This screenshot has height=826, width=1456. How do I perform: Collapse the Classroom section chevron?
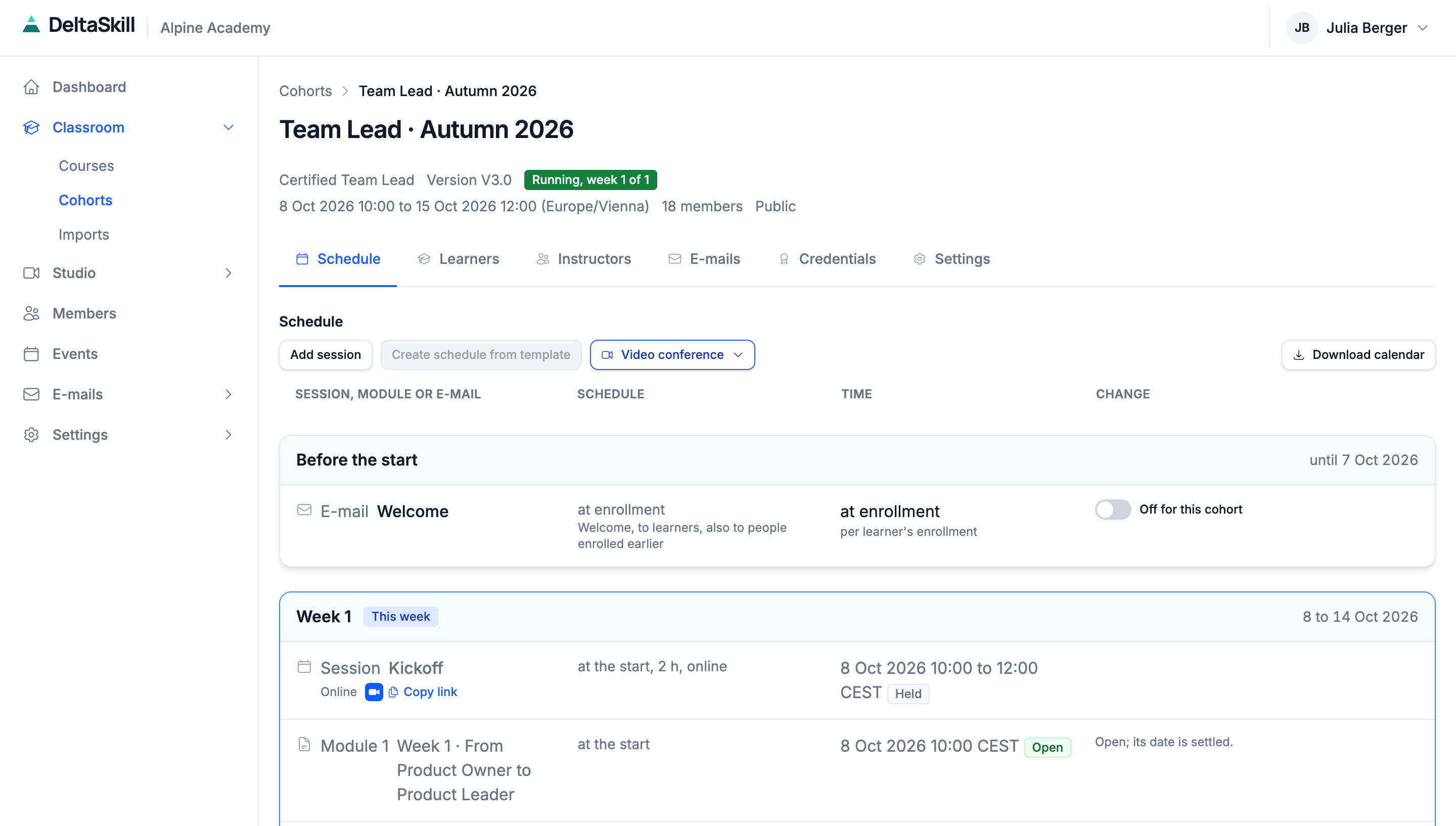(x=228, y=128)
